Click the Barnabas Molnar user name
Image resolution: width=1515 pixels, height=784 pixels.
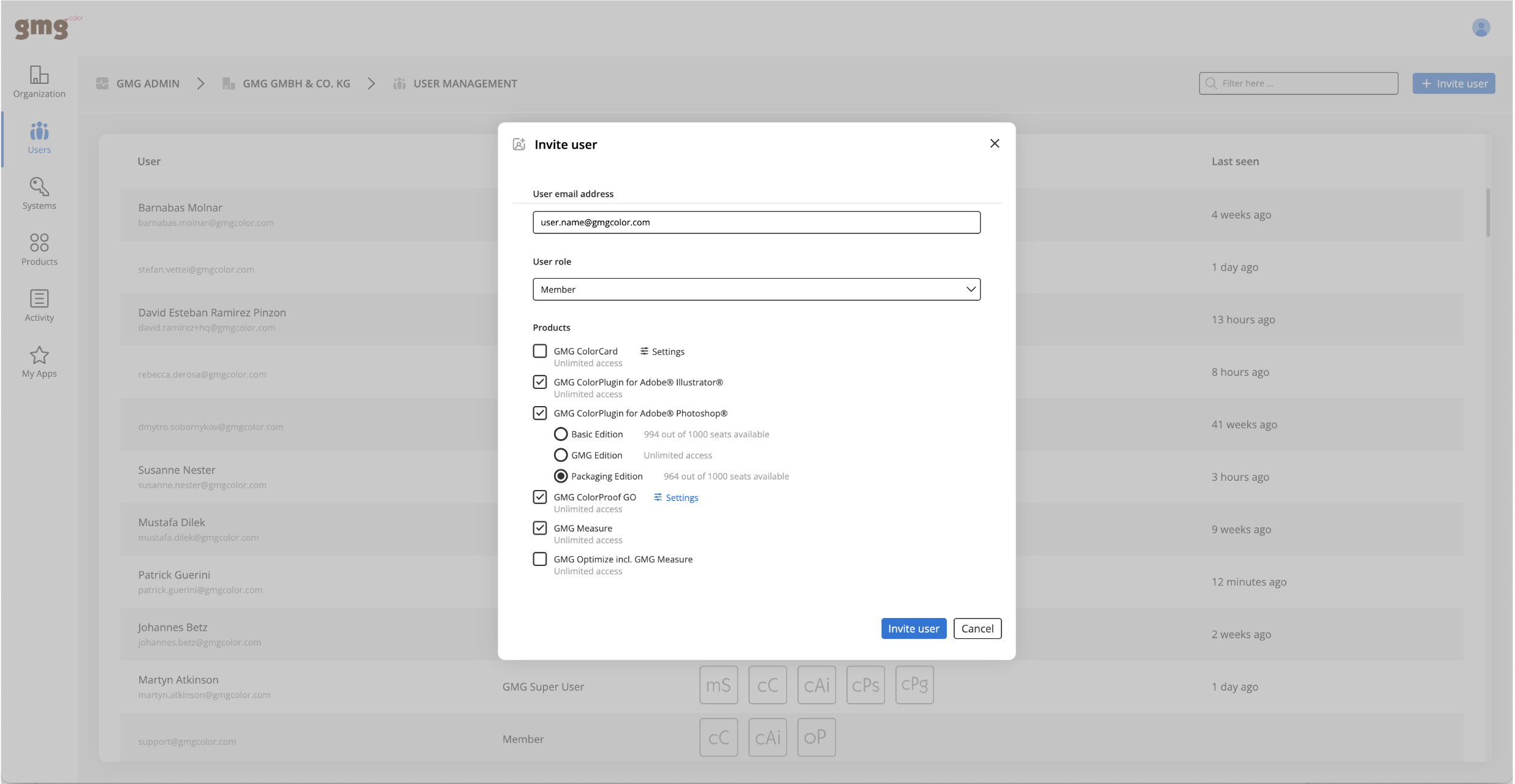180,208
